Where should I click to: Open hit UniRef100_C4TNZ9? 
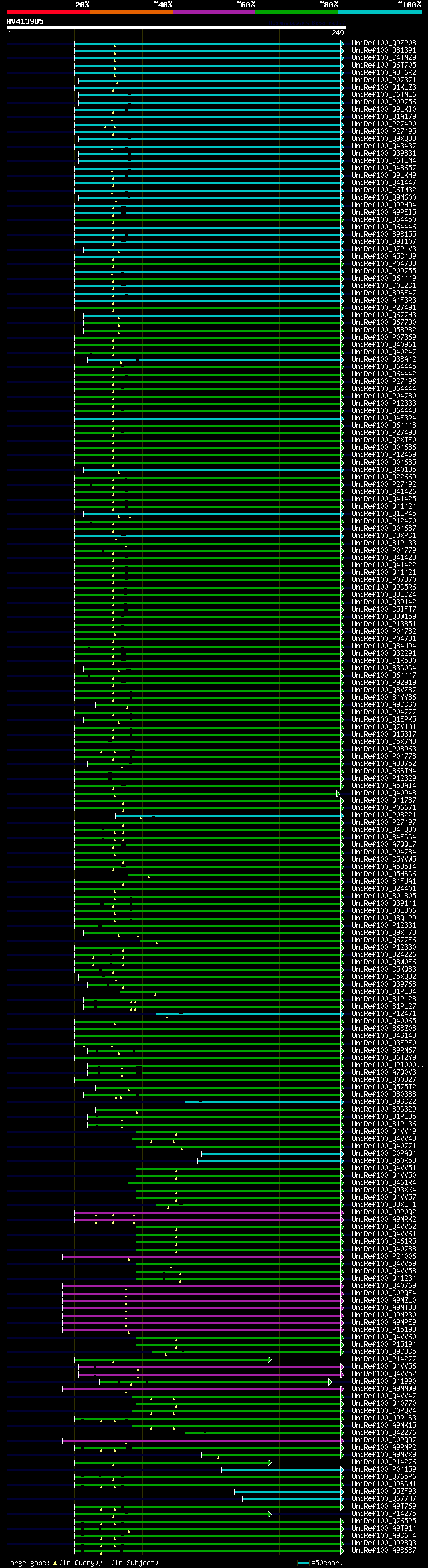pos(384,57)
